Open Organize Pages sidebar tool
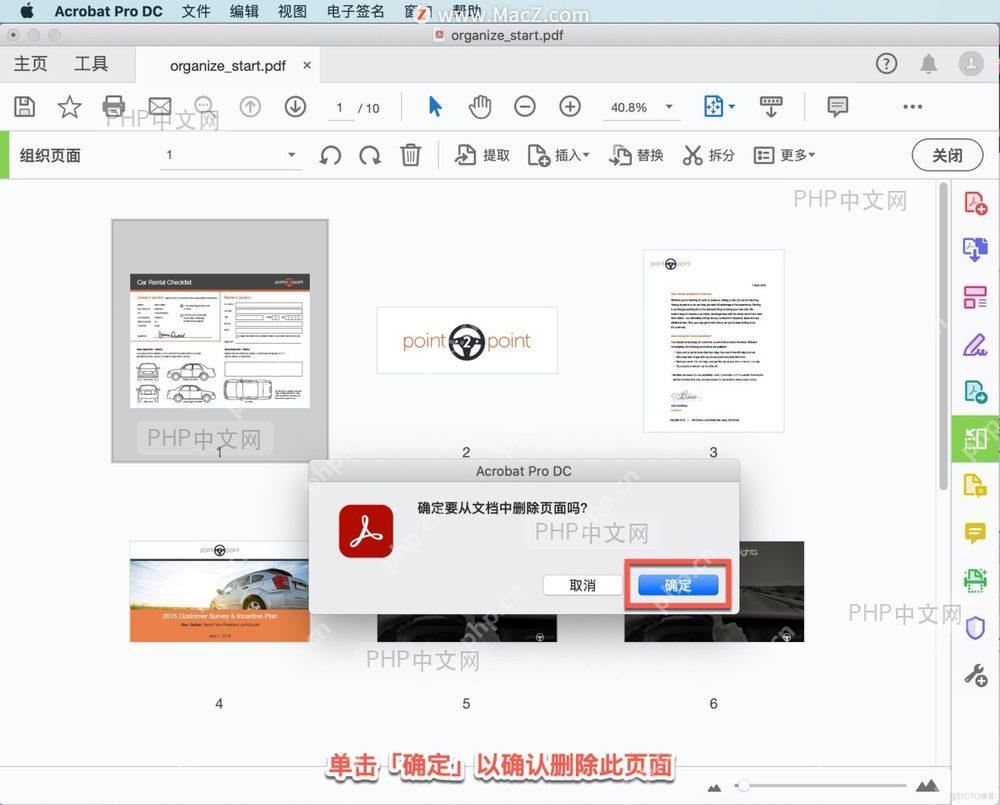 (x=975, y=438)
